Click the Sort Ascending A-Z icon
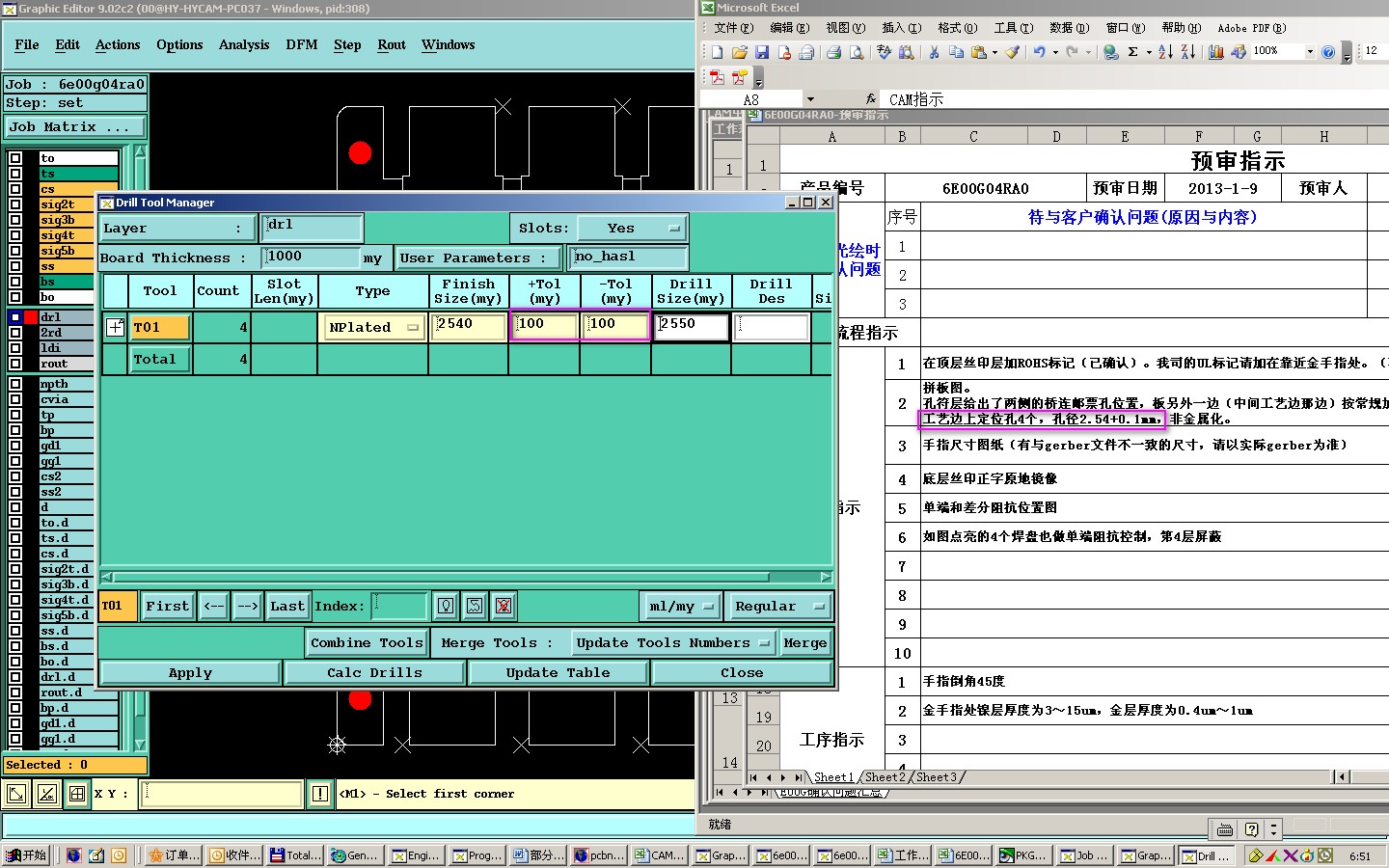This screenshot has height=868, width=1389. click(x=1165, y=52)
